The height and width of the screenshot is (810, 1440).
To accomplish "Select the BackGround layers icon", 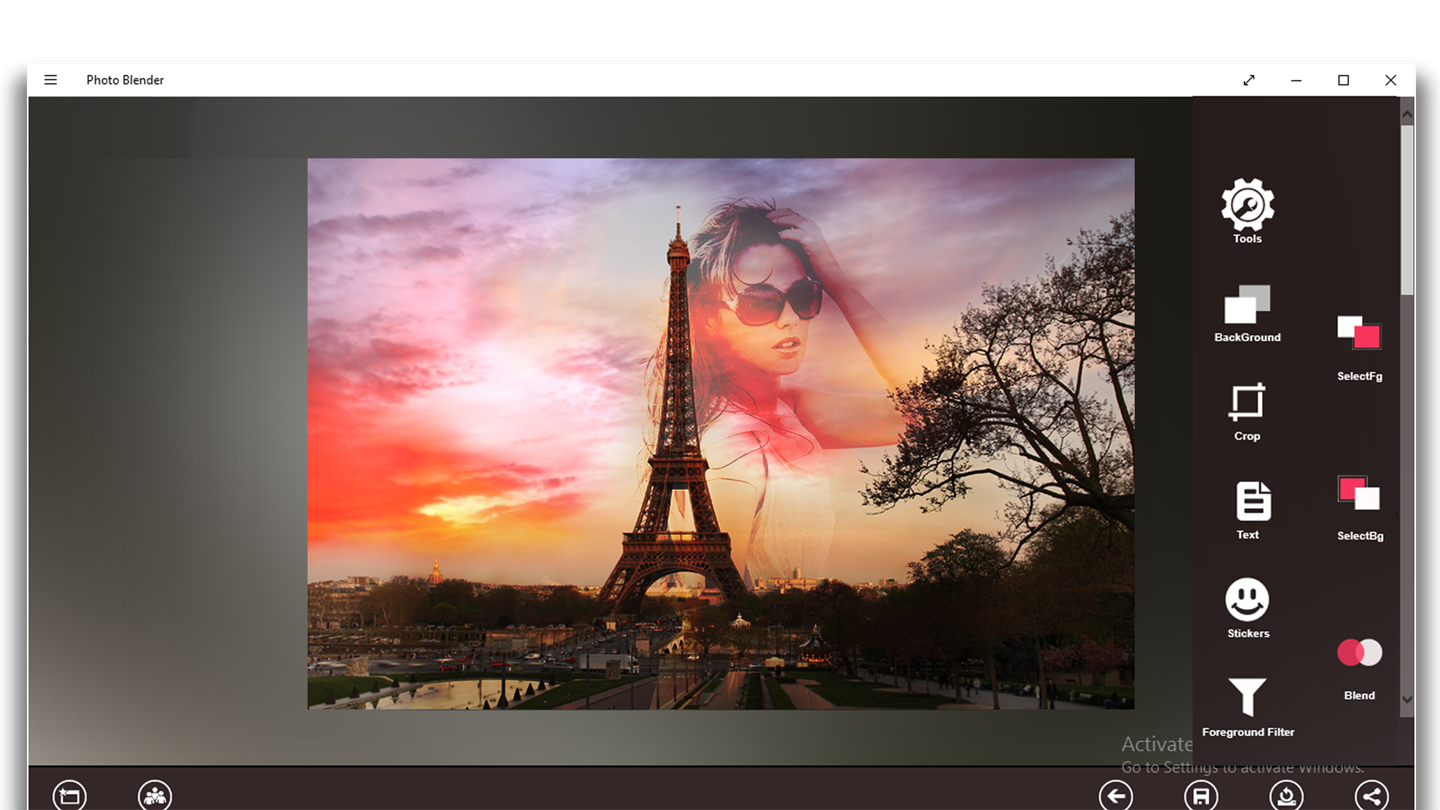I will [x=1247, y=305].
